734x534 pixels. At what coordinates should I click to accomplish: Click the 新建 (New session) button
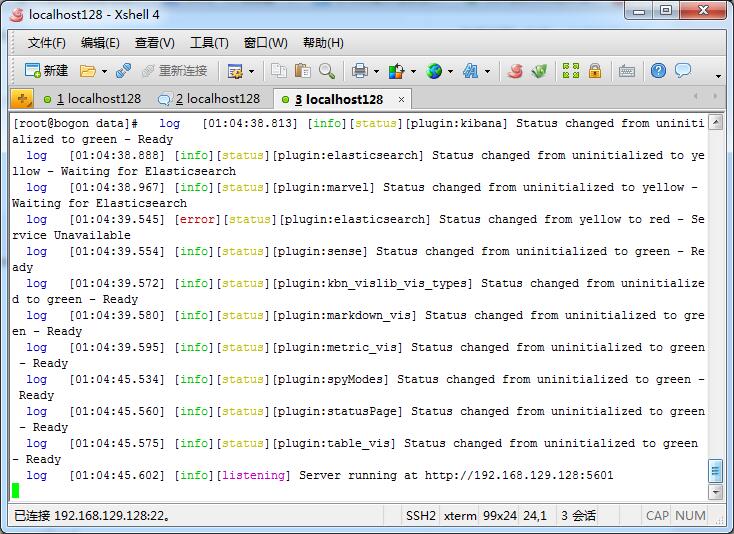click(x=46, y=71)
